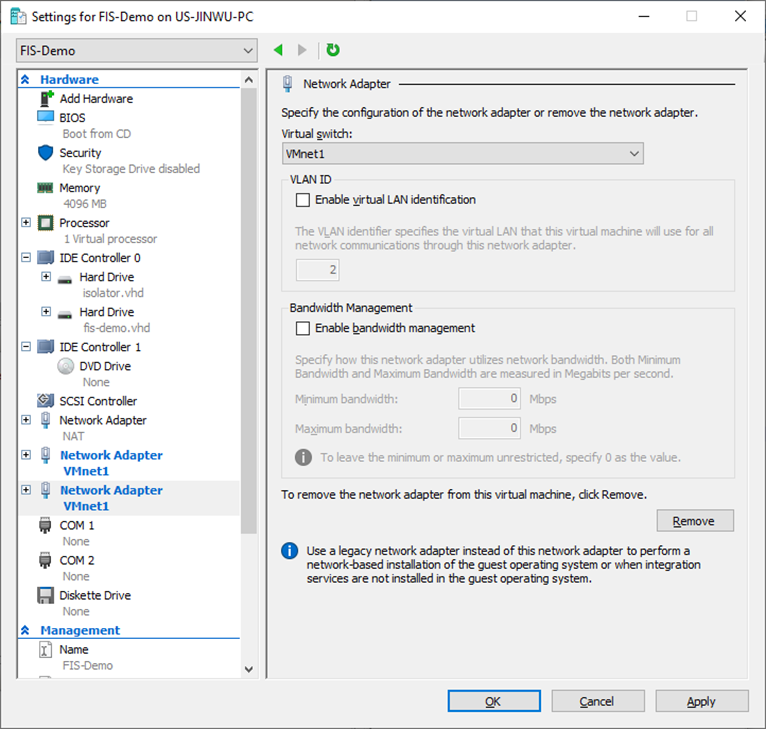This screenshot has height=729, width=766.
Task: Select the Memory chip icon
Action: tap(45, 188)
